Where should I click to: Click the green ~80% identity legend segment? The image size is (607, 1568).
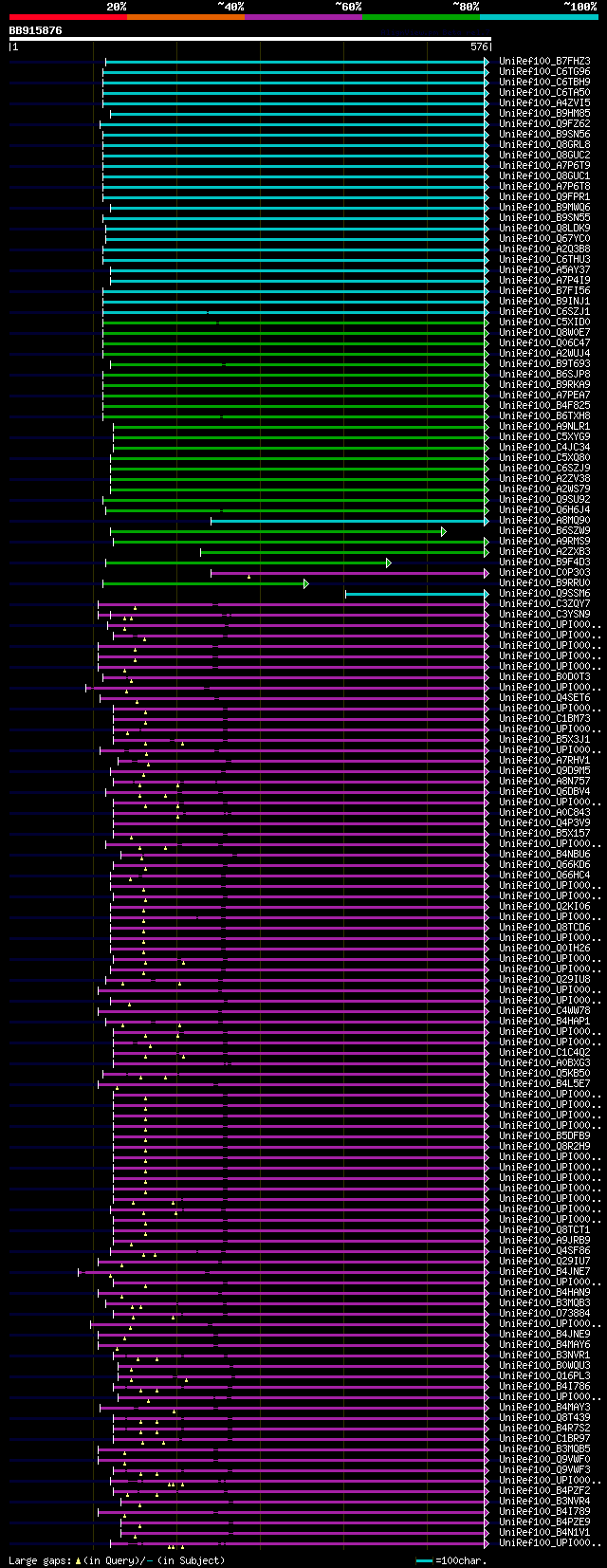[420, 17]
